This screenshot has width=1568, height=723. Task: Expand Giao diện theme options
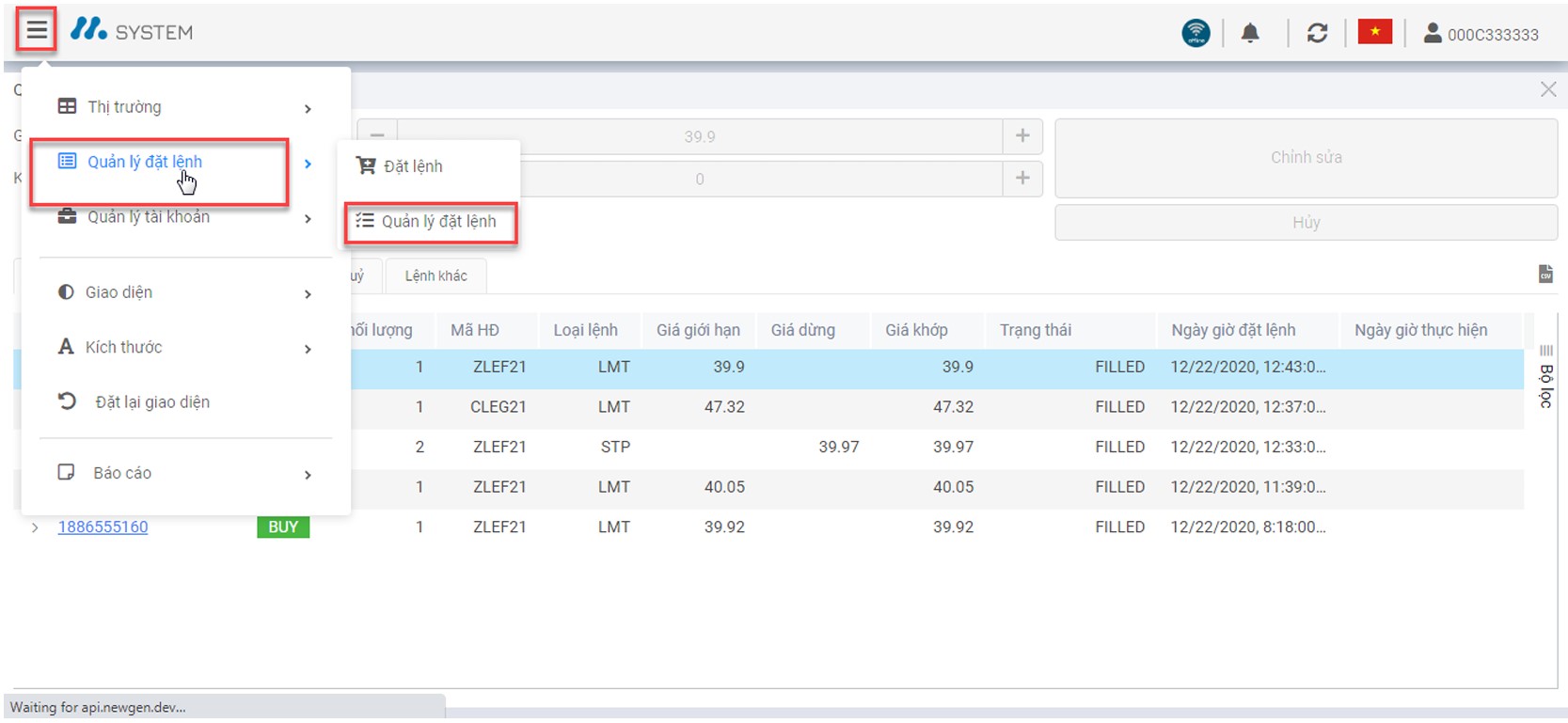point(185,292)
